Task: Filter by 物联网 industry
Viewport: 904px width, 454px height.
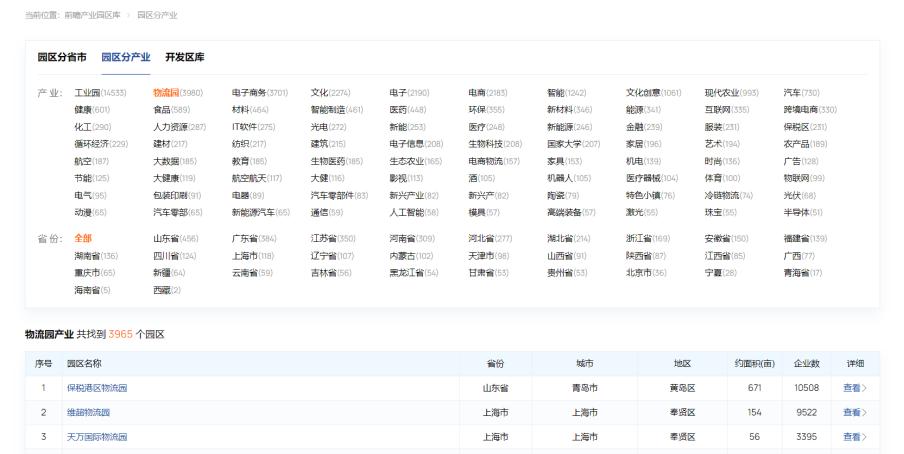Action: (x=804, y=178)
